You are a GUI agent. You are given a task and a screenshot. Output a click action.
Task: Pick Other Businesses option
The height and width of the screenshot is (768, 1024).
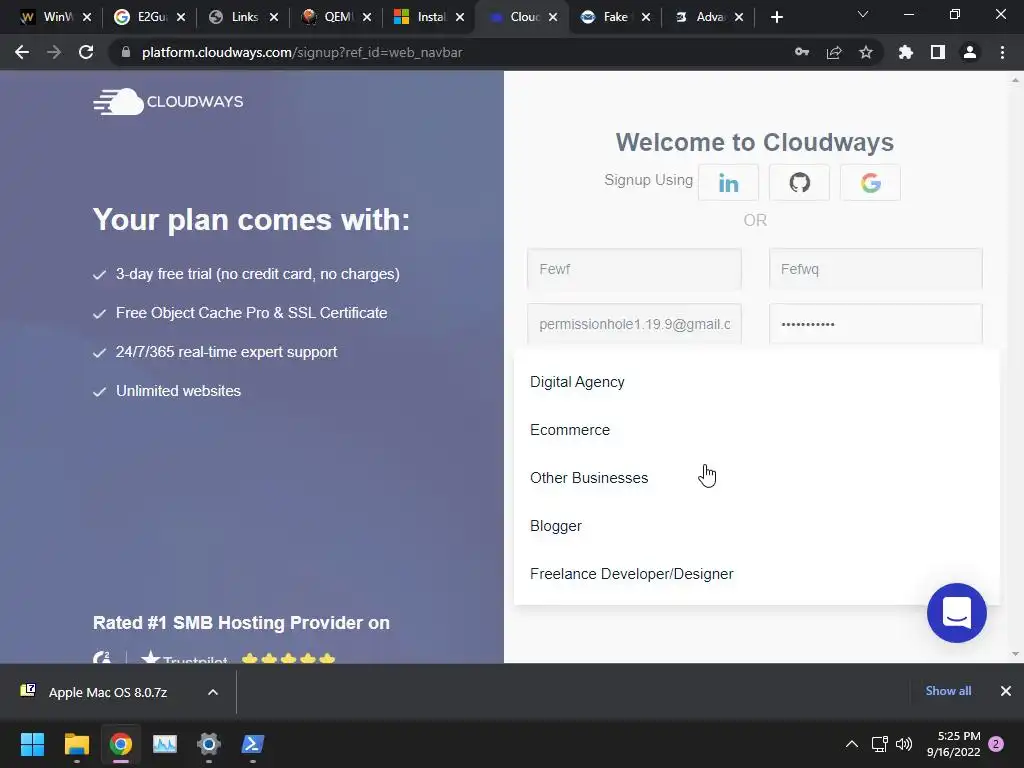[x=756, y=478]
